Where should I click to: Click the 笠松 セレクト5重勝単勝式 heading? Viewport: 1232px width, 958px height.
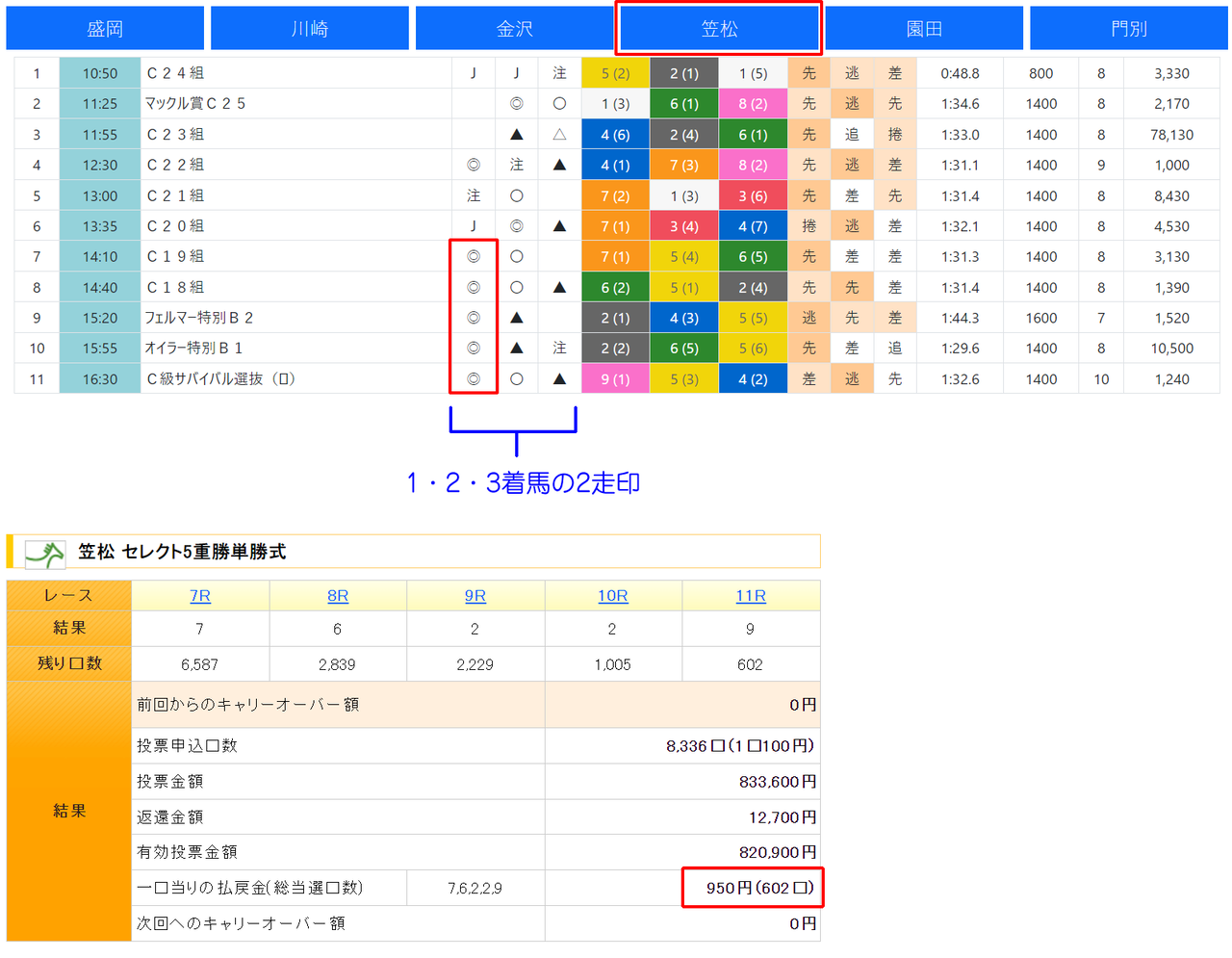coord(183,552)
